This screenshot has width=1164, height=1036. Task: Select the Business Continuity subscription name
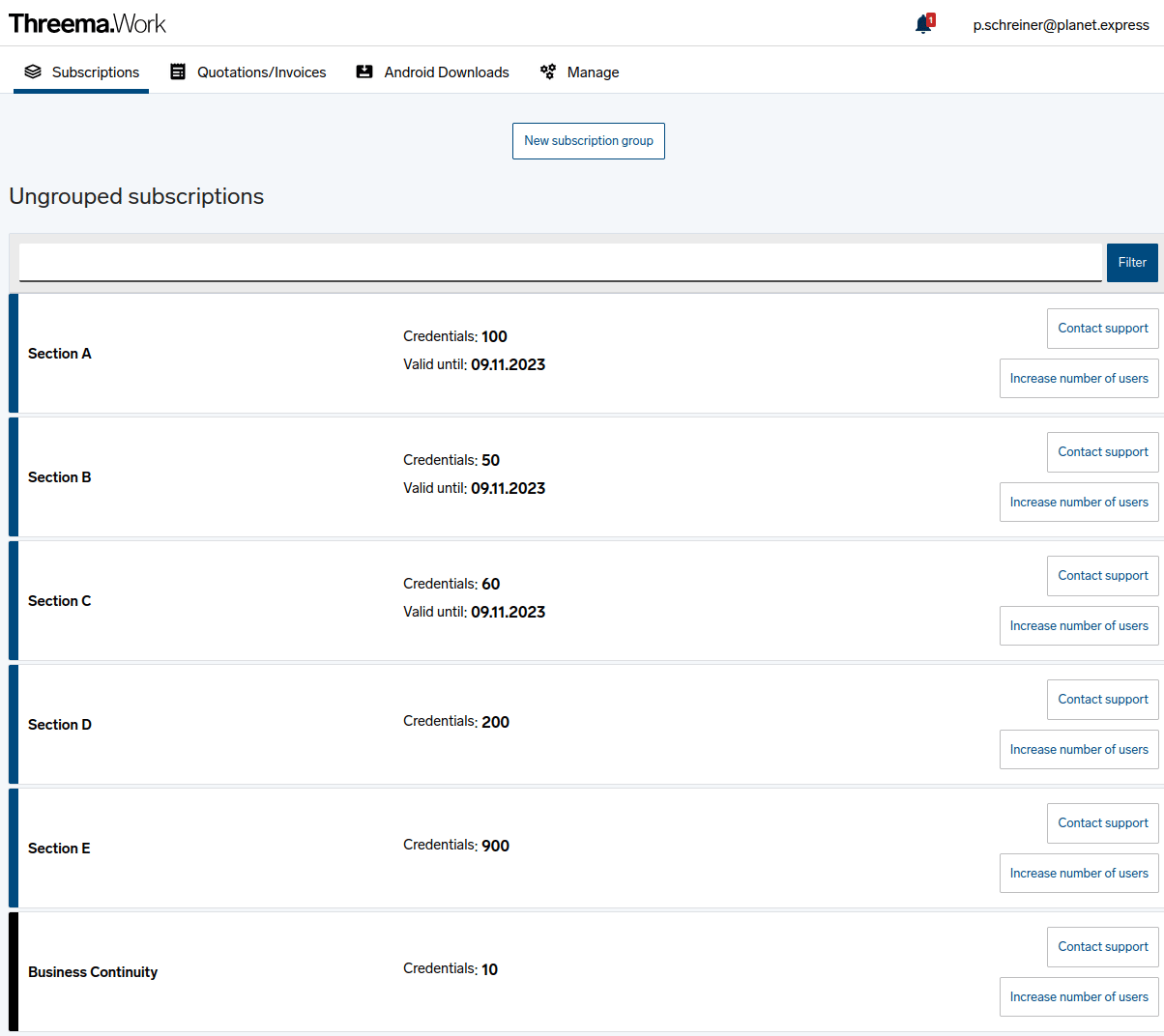tap(93, 972)
